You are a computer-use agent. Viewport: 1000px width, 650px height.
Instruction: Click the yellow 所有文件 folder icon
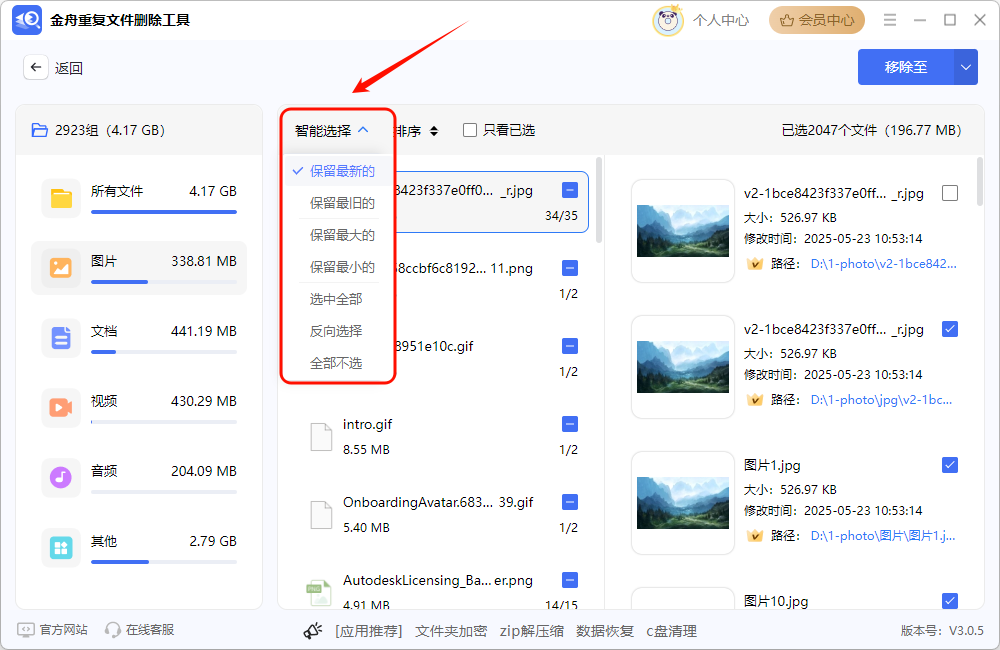pos(61,198)
